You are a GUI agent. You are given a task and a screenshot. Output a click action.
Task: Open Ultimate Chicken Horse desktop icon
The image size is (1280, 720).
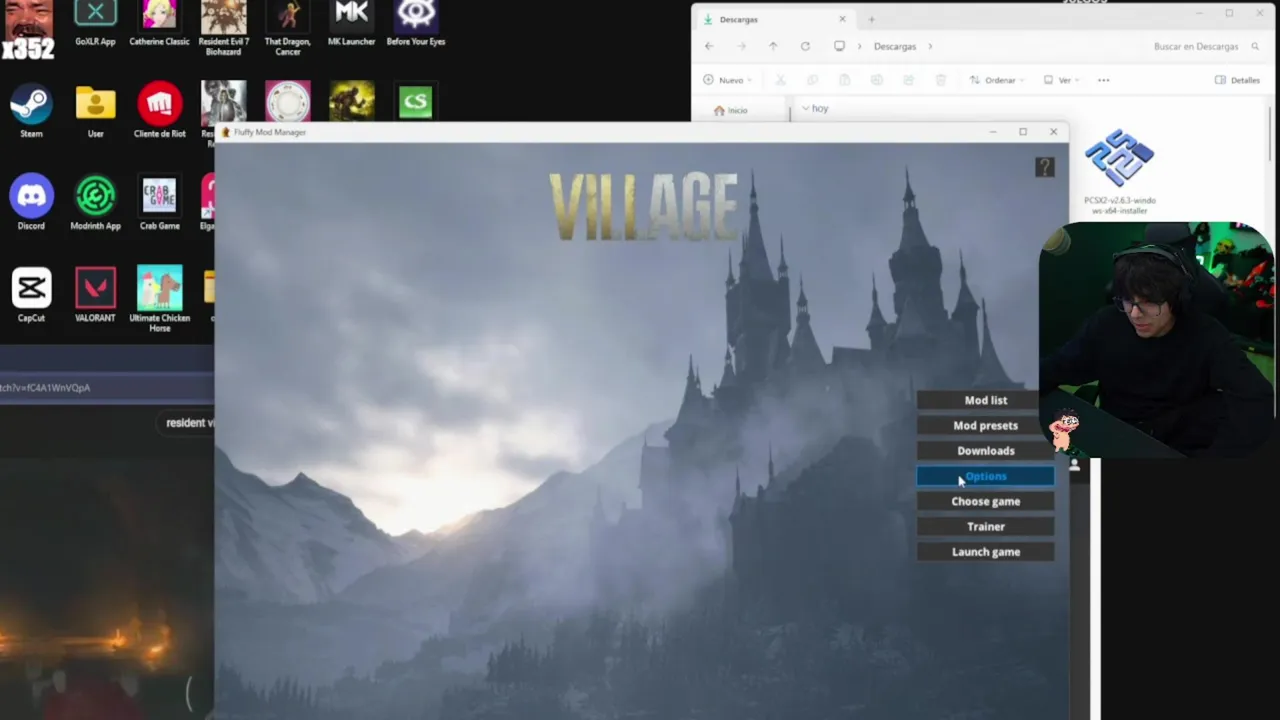159,299
